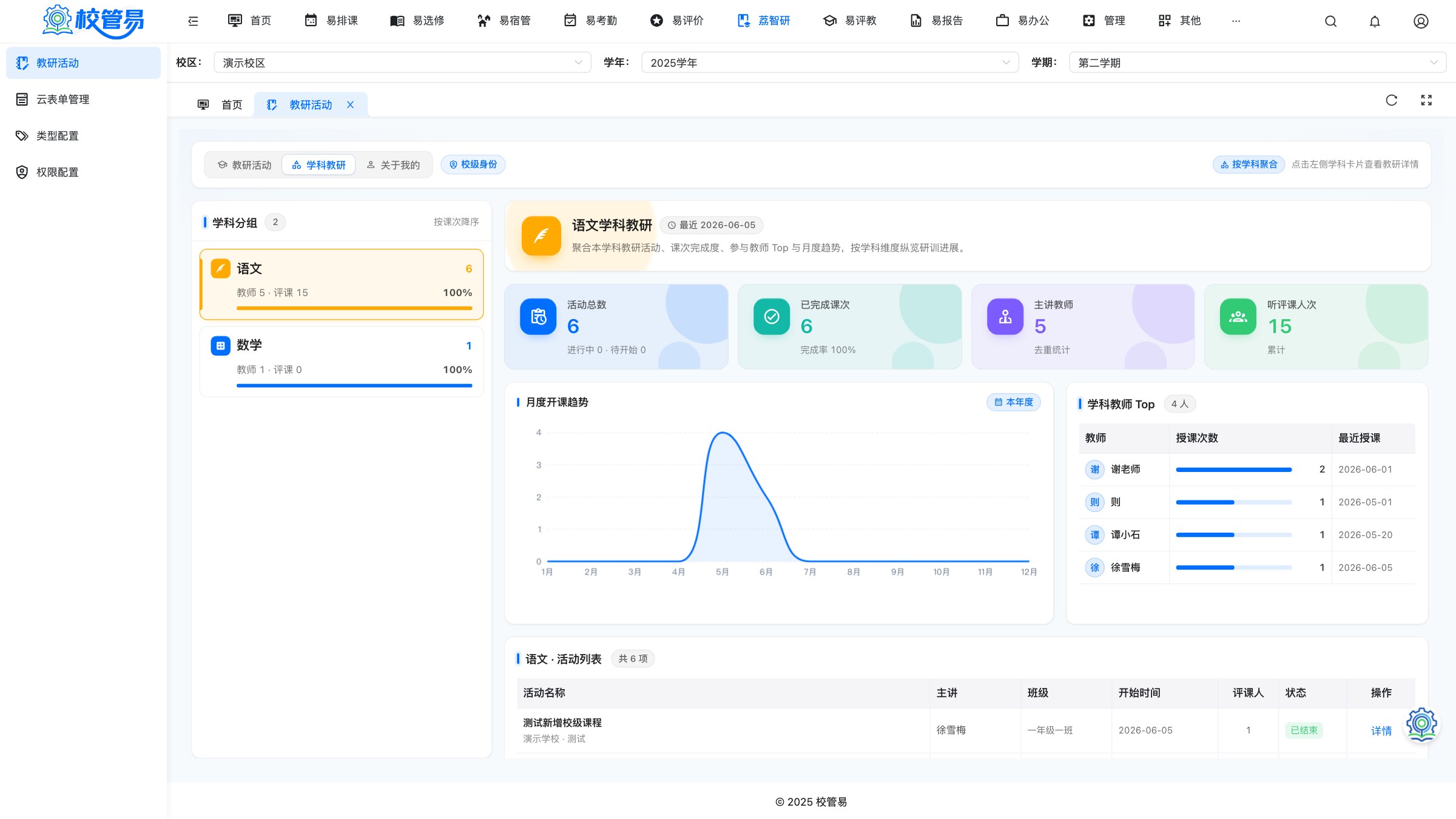
Task: Click the floating assistant gear badge
Action: tap(1421, 724)
